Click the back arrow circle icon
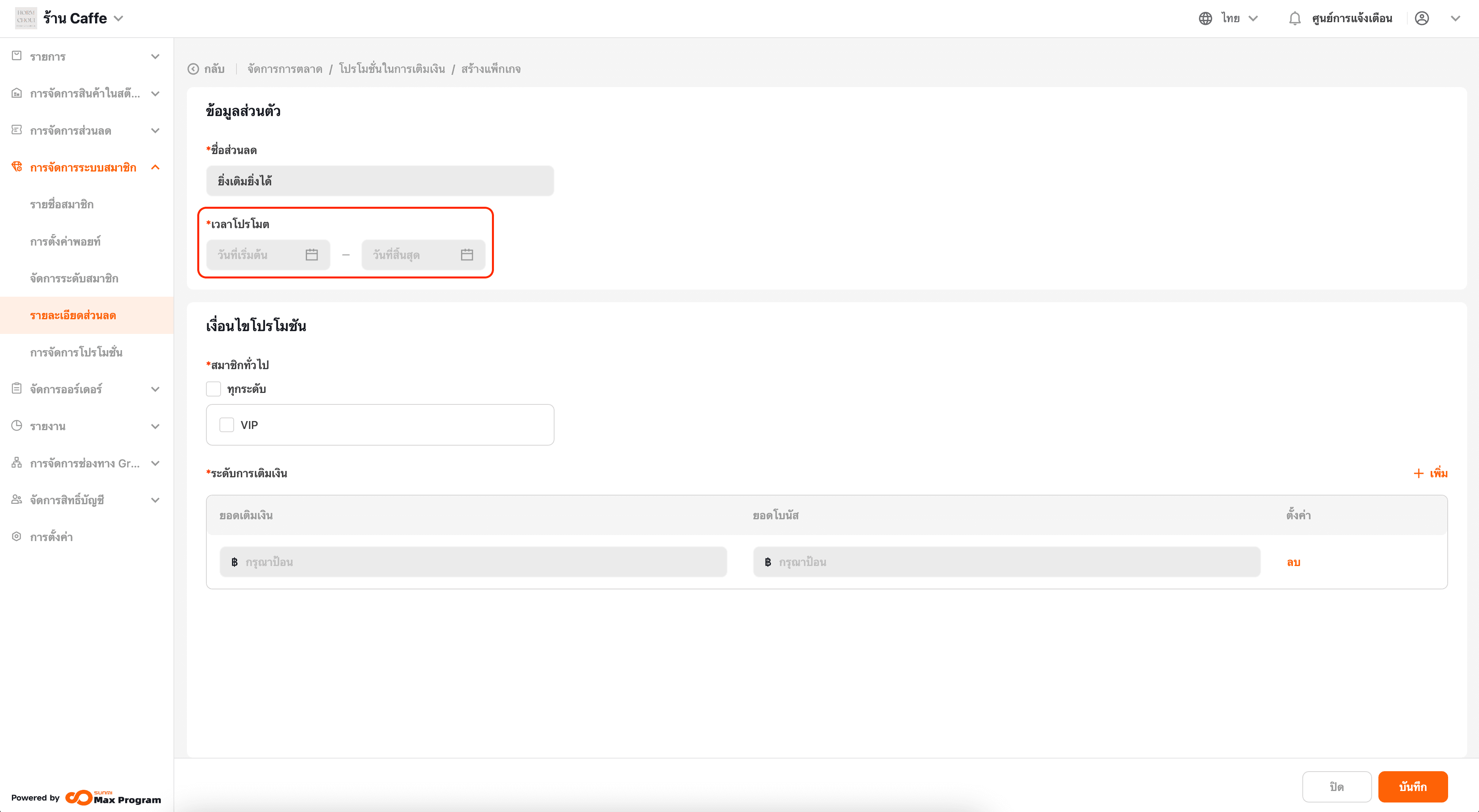 (193, 69)
